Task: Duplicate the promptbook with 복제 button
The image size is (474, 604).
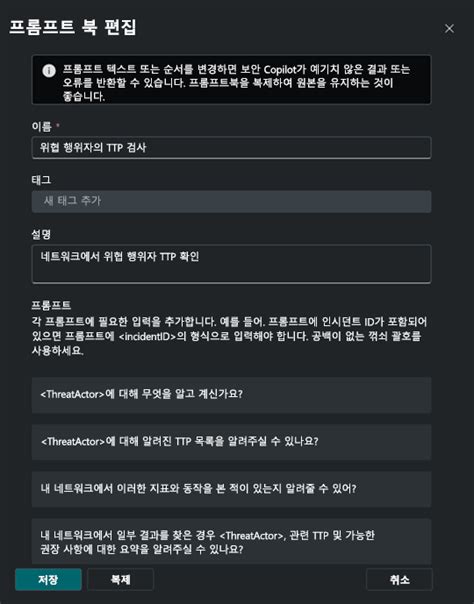Action: point(121,579)
